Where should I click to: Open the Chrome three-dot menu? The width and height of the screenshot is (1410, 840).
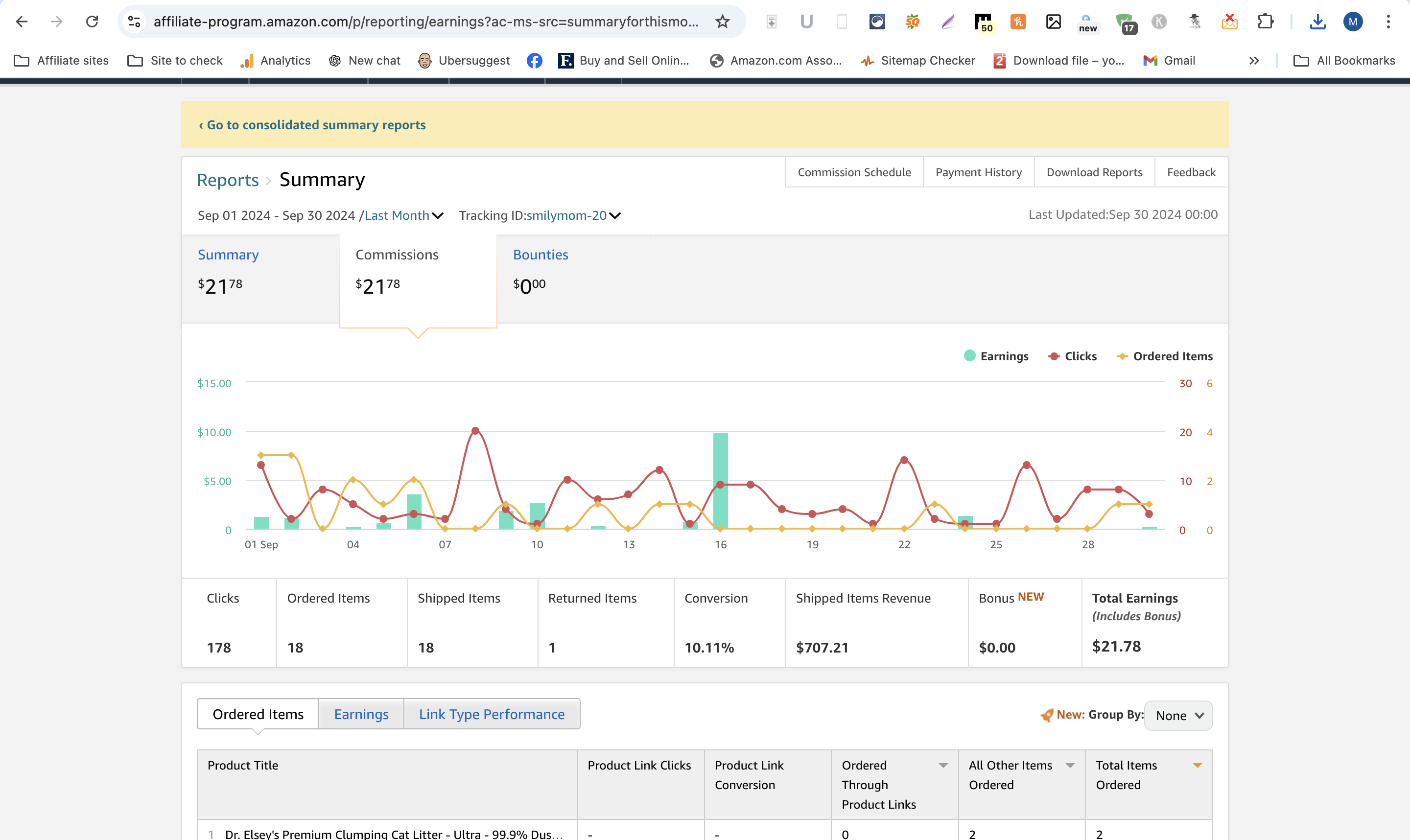pyautogui.click(x=1388, y=22)
